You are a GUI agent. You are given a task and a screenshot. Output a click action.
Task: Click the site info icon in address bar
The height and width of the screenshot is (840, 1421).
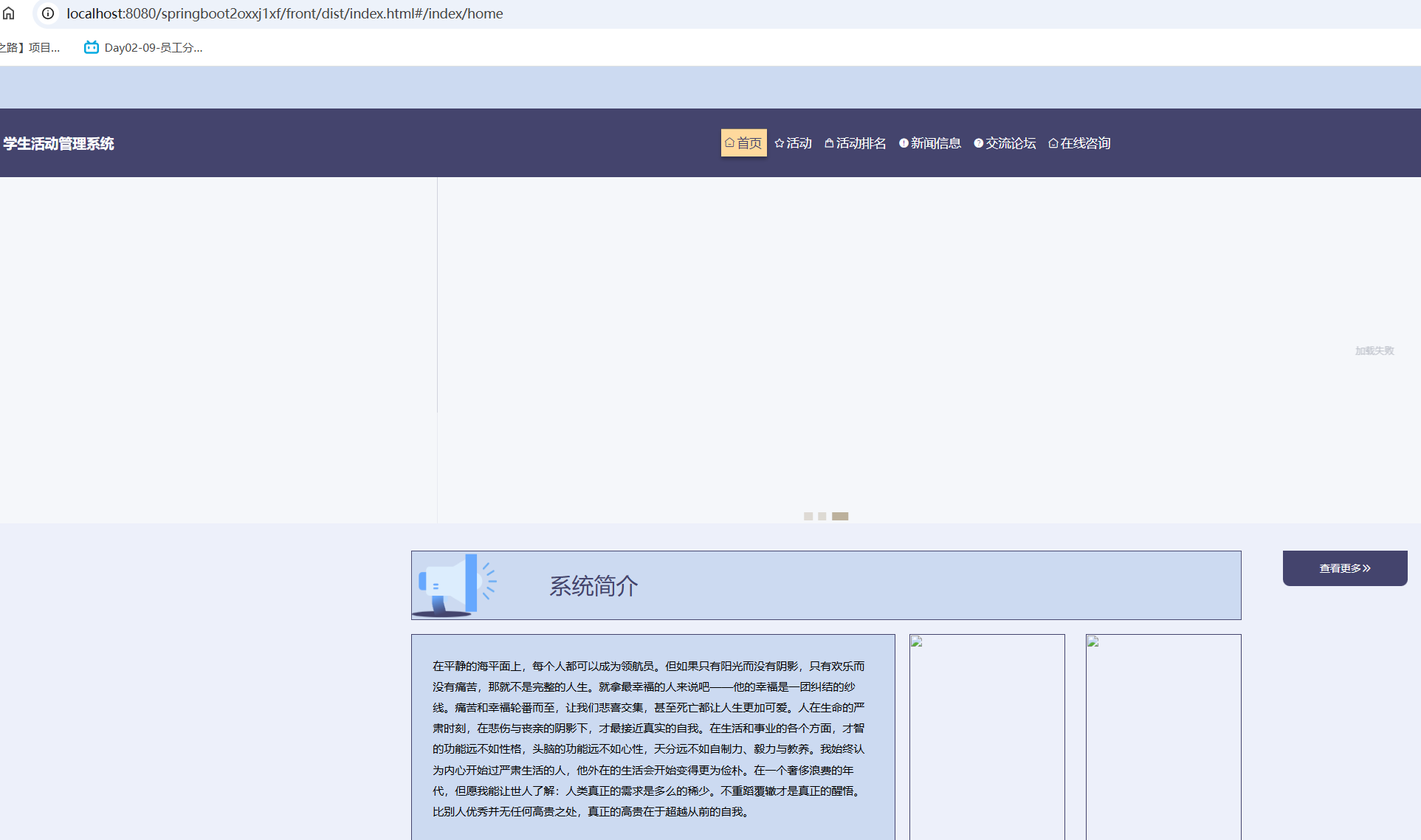[x=48, y=13]
